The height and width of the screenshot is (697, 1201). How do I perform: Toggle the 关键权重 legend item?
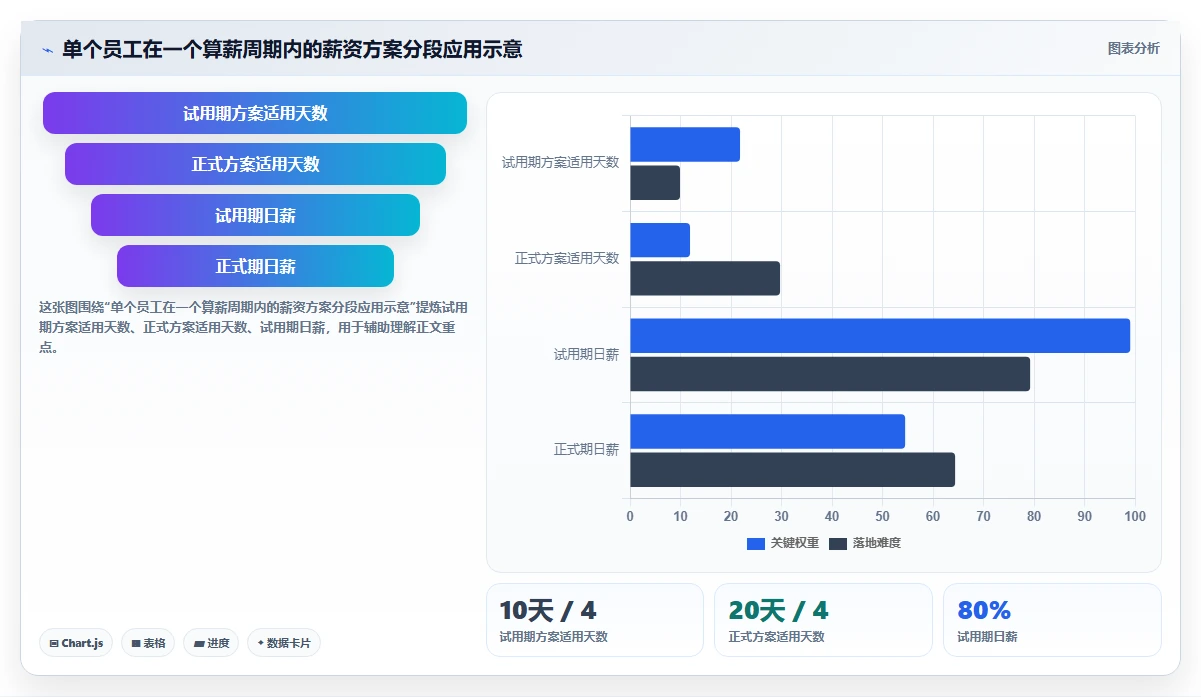tap(783, 543)
